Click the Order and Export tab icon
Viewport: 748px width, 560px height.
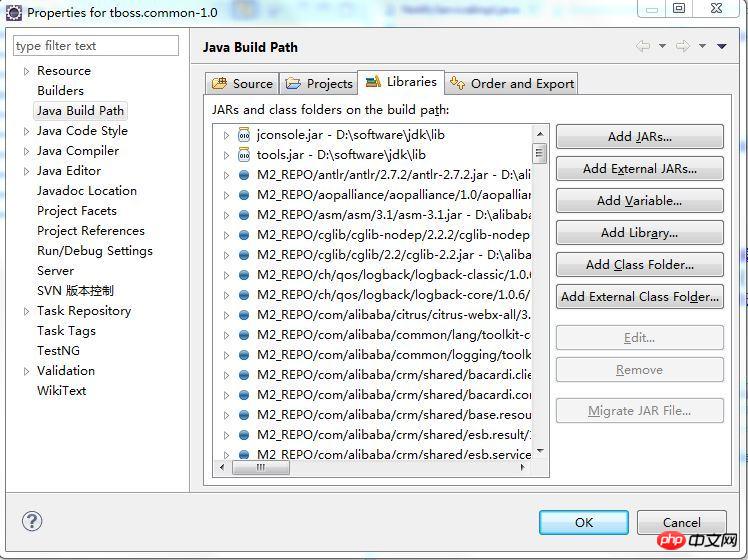click(458, 84)
